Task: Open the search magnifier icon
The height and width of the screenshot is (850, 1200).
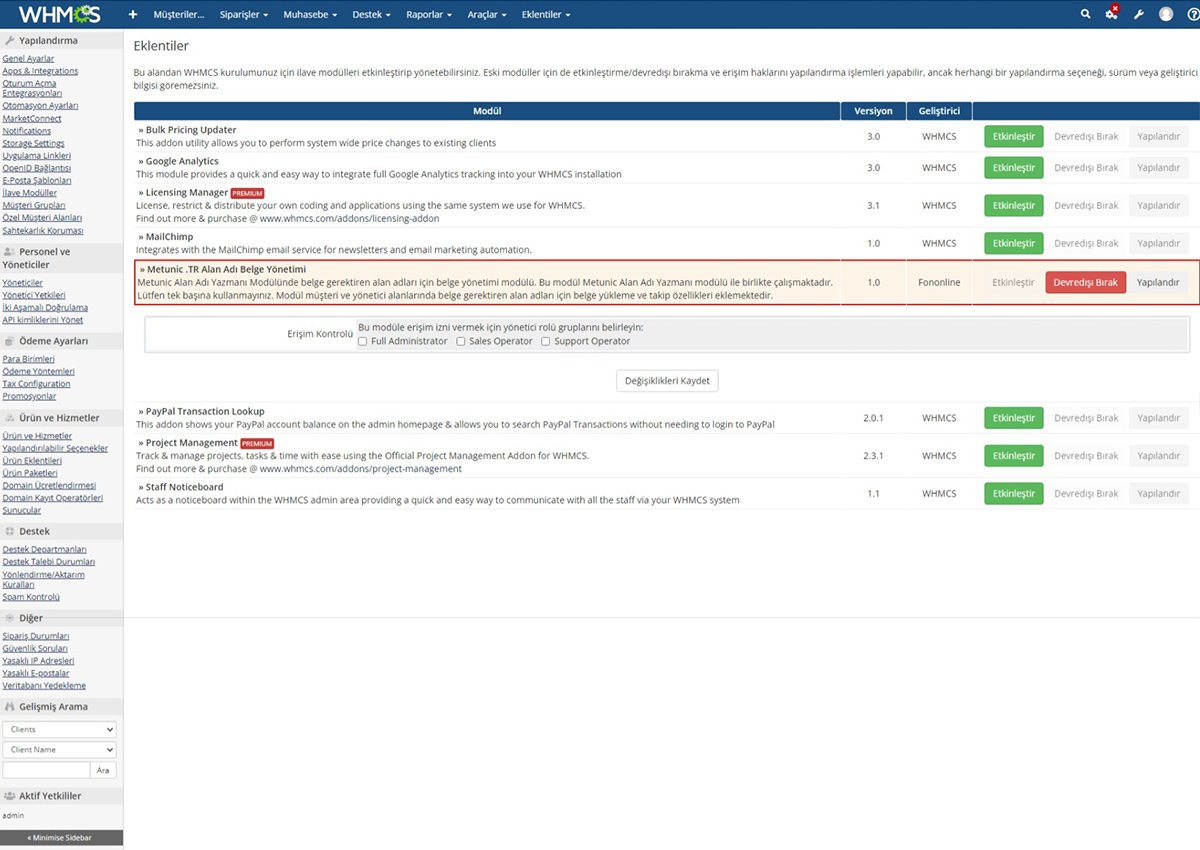Action: 1086,14
